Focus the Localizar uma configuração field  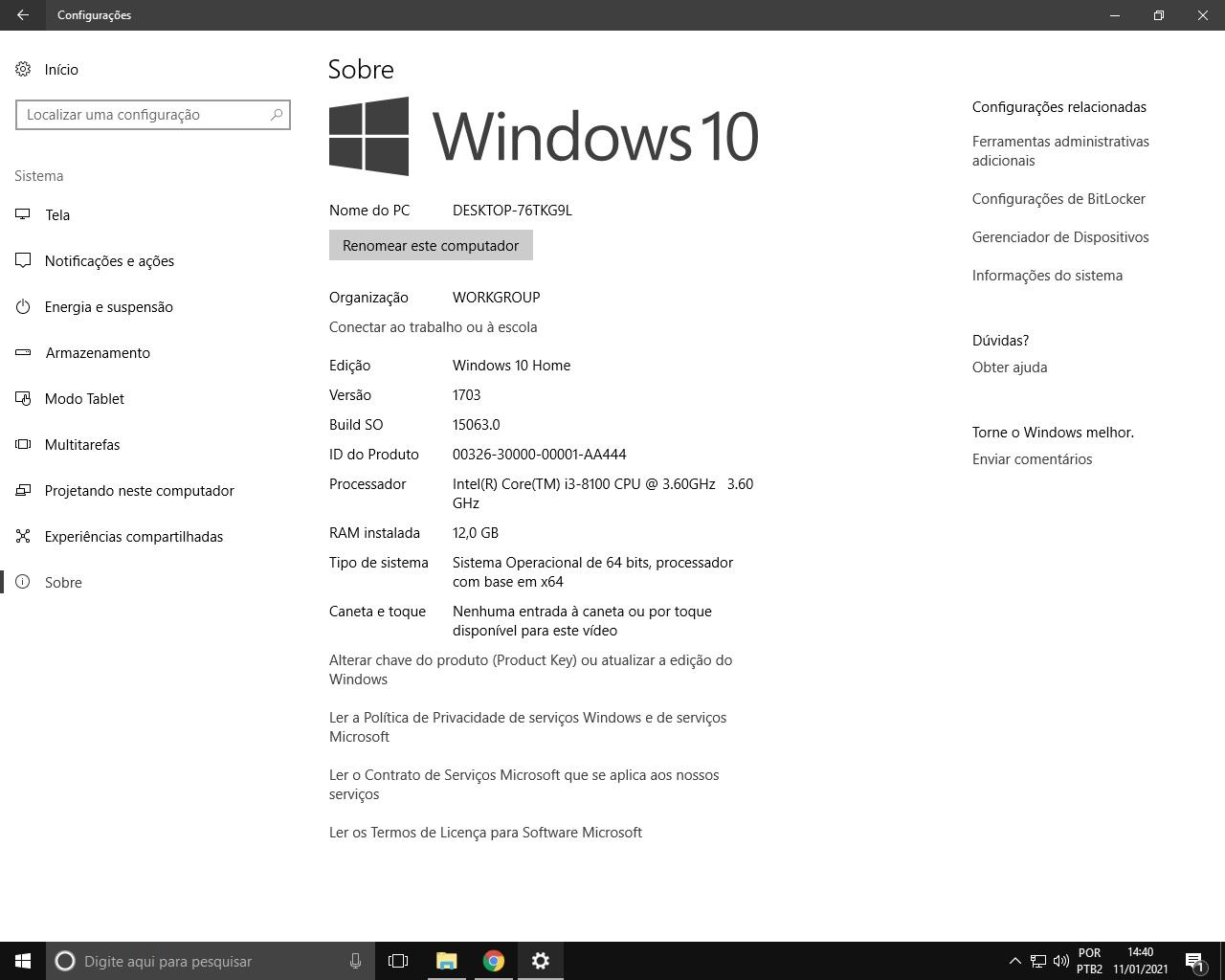click(x=153, y=115)
